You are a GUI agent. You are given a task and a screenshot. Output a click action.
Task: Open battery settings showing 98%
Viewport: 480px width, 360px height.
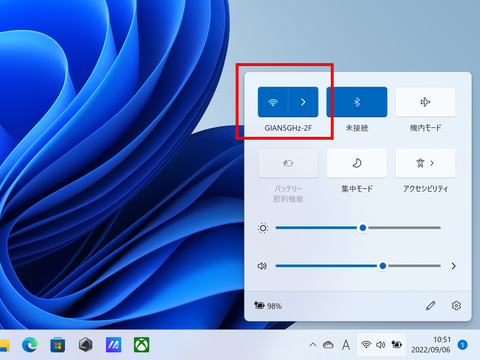point(268,305)
